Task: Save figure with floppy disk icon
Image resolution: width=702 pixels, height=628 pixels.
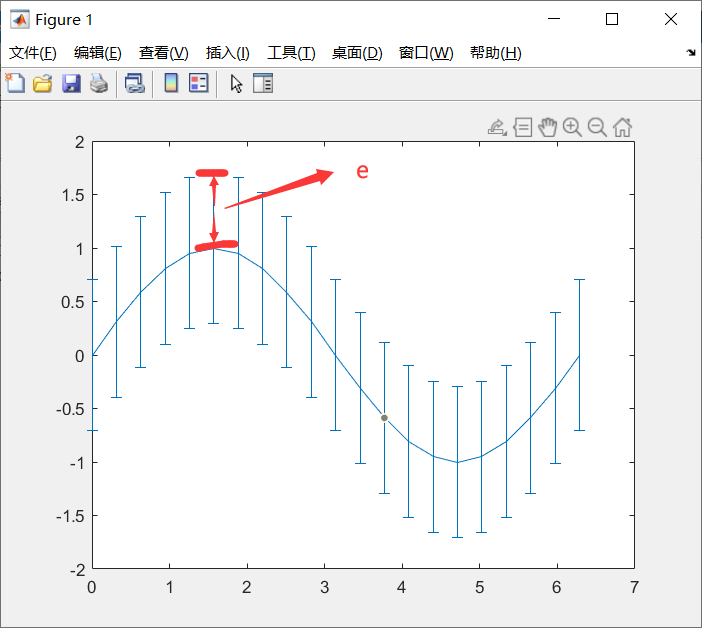Action: 71,83
